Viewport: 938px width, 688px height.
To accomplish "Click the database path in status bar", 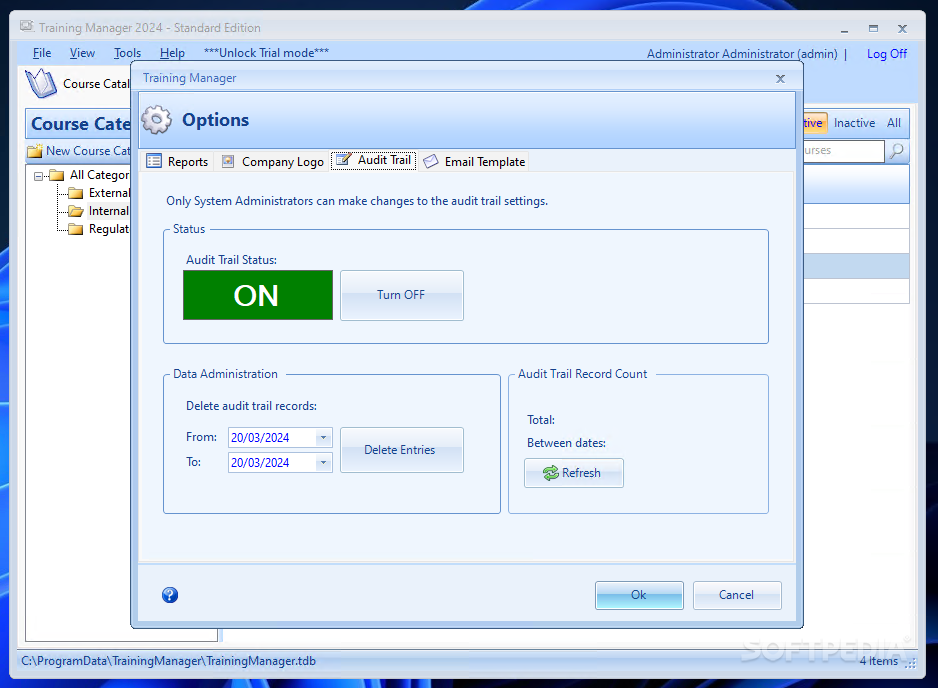I will [169, 661].
